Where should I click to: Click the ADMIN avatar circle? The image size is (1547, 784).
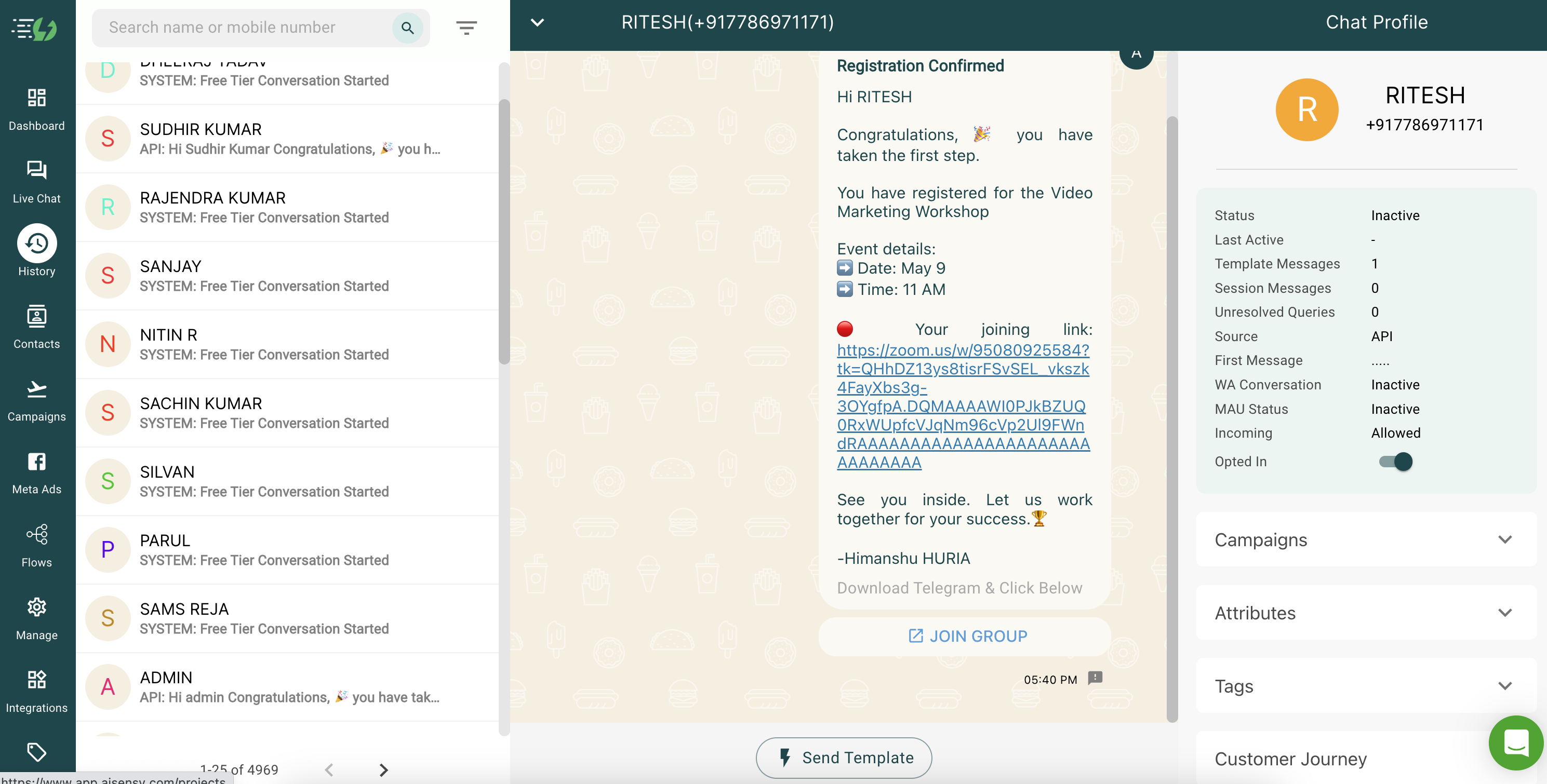(108, 687)
